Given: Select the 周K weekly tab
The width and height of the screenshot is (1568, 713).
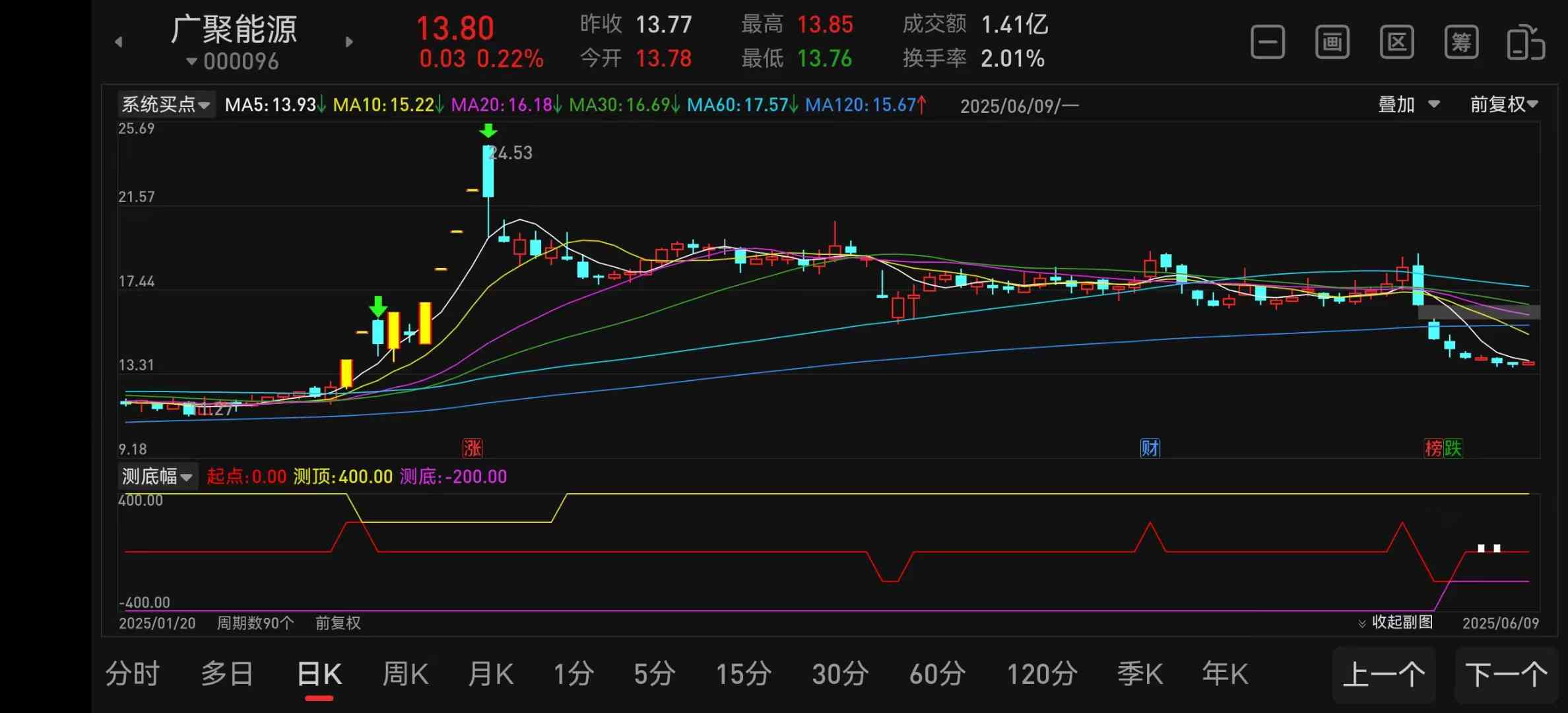Looking at the screenshot, I should tap(405, 674).
